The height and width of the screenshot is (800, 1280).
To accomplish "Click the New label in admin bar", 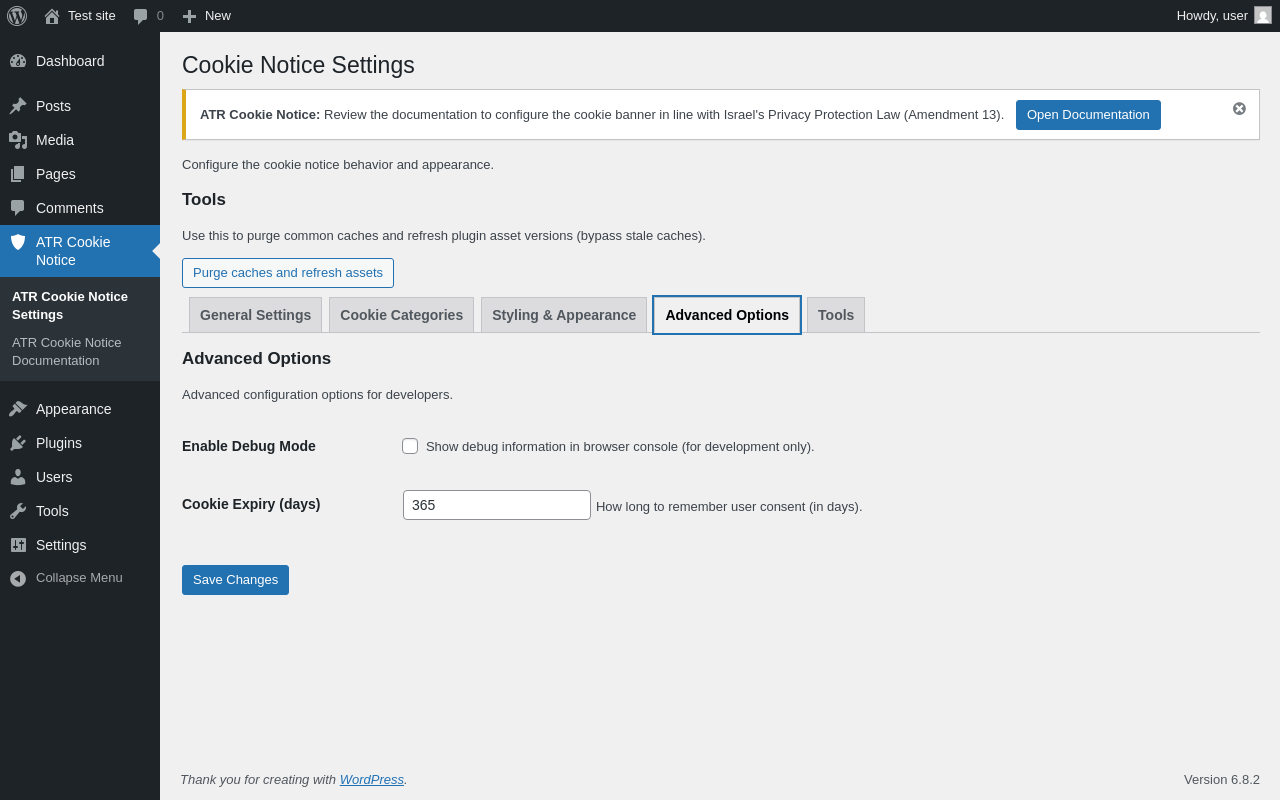I will pyautogui.click(x=218, y=15).
